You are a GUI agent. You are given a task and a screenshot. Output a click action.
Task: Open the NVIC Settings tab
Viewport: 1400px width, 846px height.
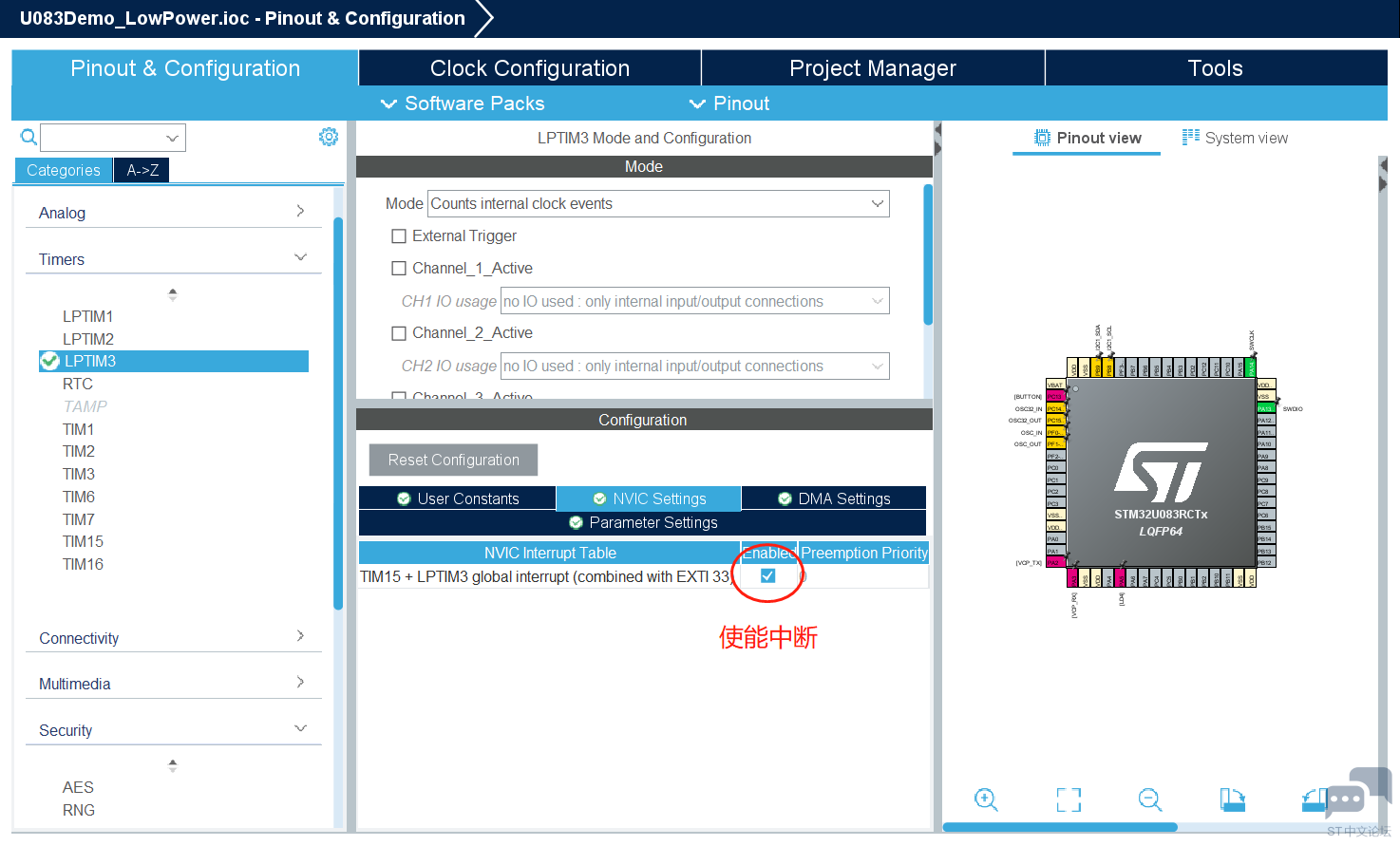(649, 498)
